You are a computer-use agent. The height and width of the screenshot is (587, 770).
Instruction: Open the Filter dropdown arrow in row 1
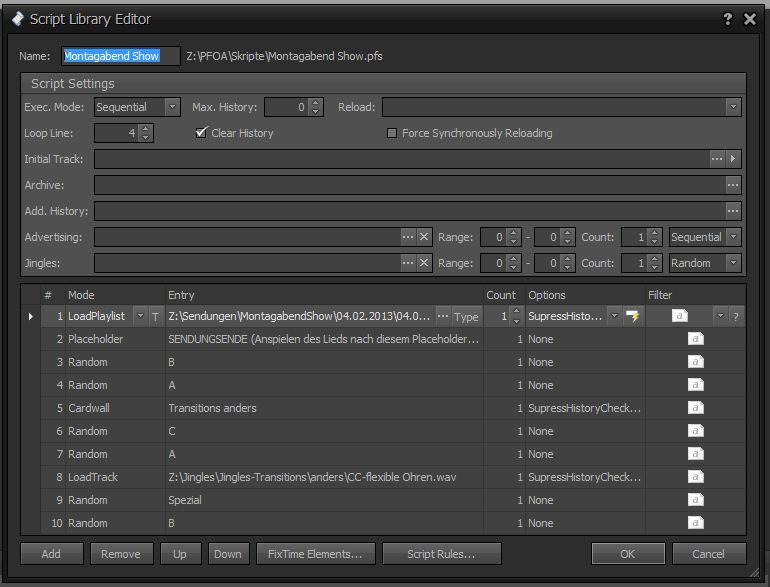tap(720, 316)
